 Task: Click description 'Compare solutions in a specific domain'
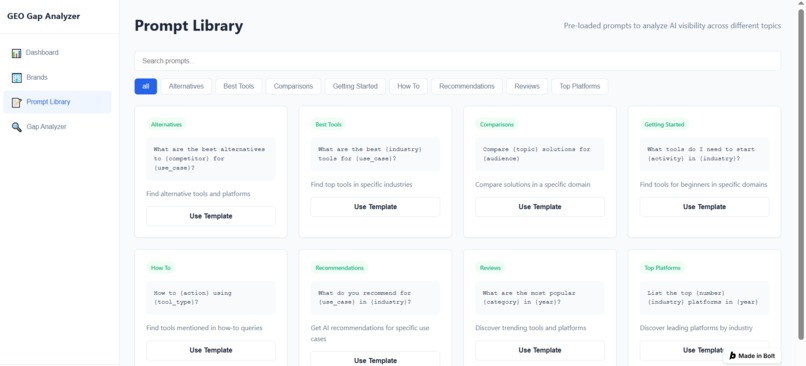(533, 185)
